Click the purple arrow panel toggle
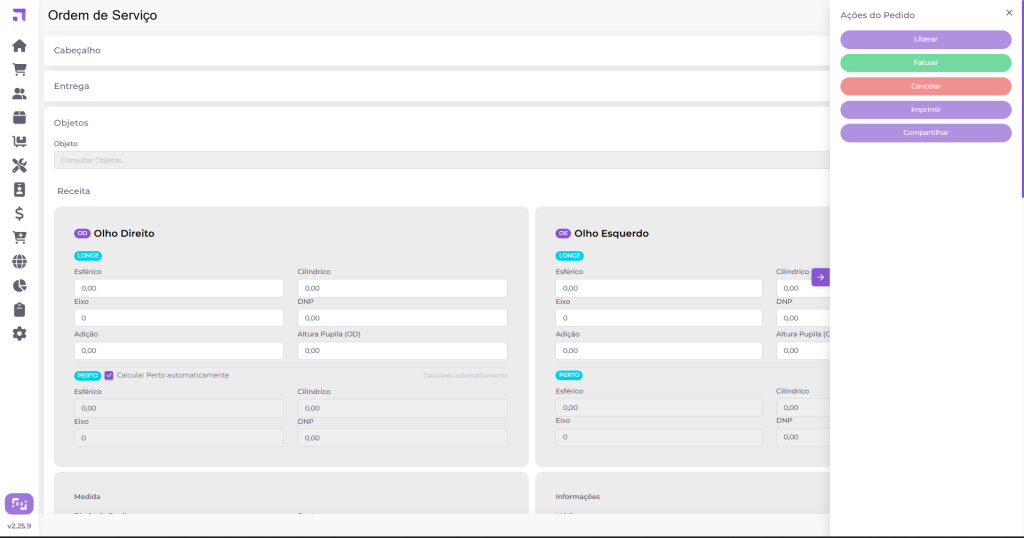1024x538 pixels. click(x=820, y=277)
